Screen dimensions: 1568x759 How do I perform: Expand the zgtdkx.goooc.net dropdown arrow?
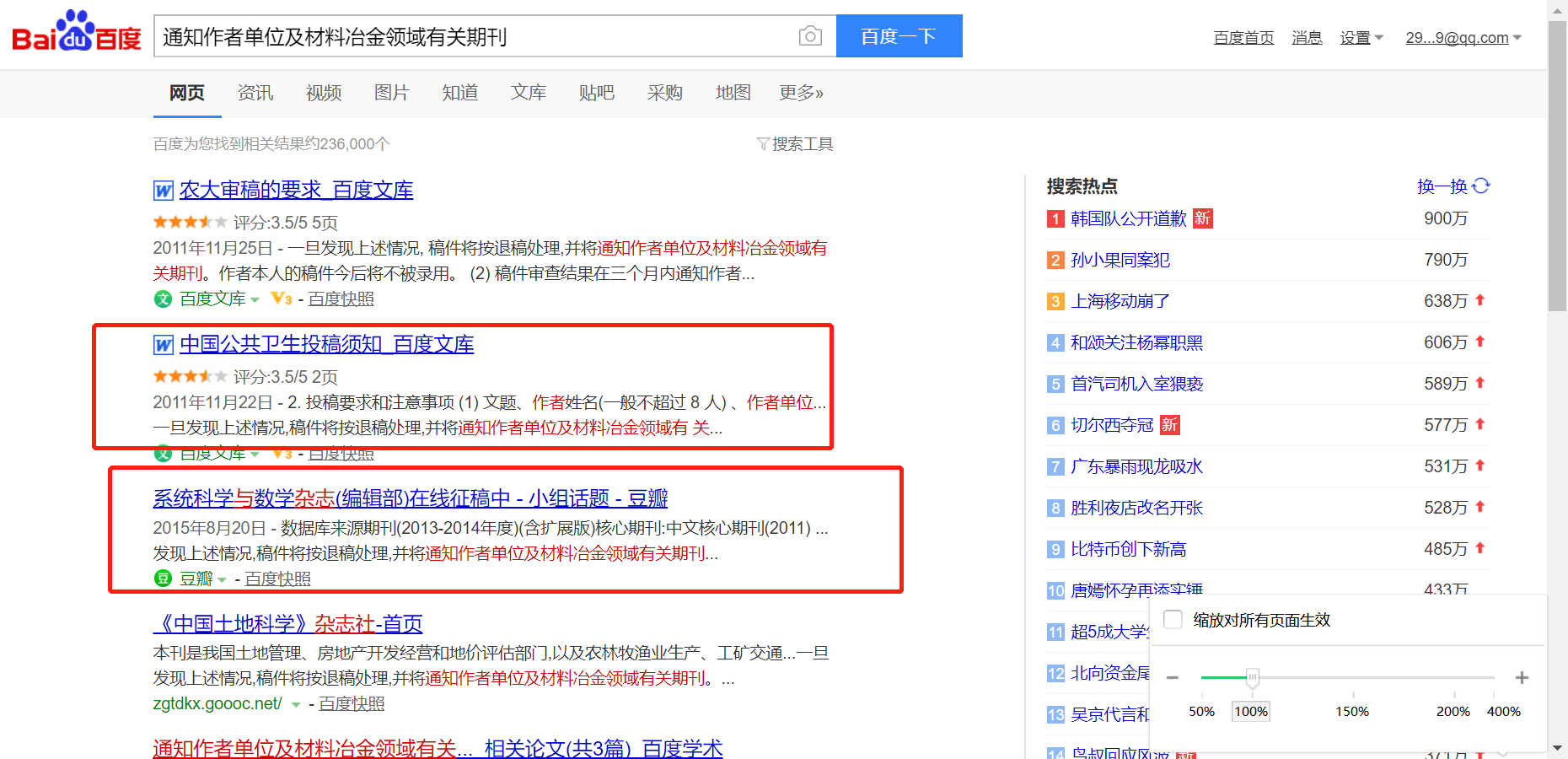tap(296, 705)
